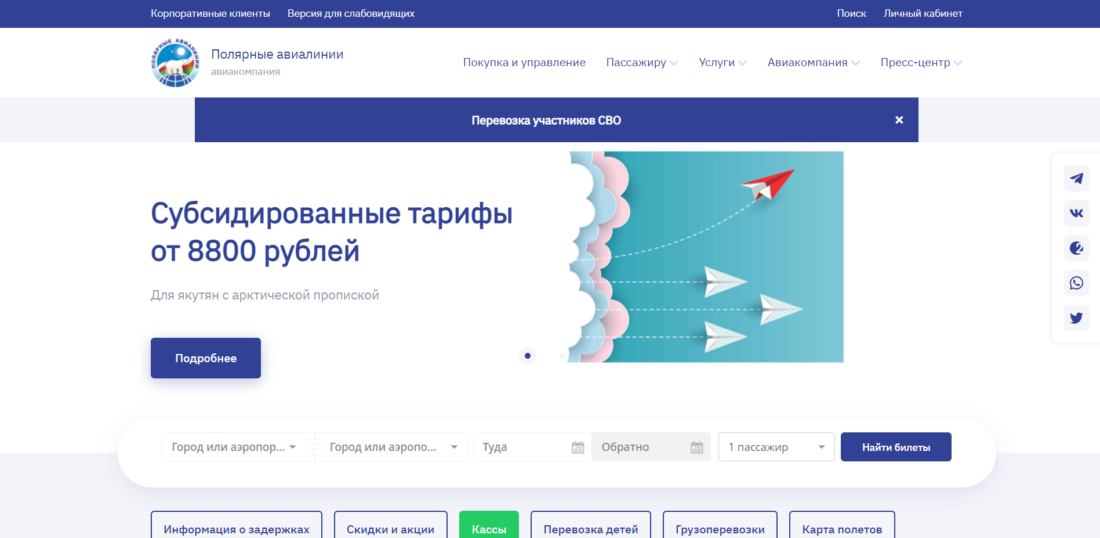This screenshot has width=1100, height=538.
Task: Select the first carousel slide dot
Action: coord(528,355)
